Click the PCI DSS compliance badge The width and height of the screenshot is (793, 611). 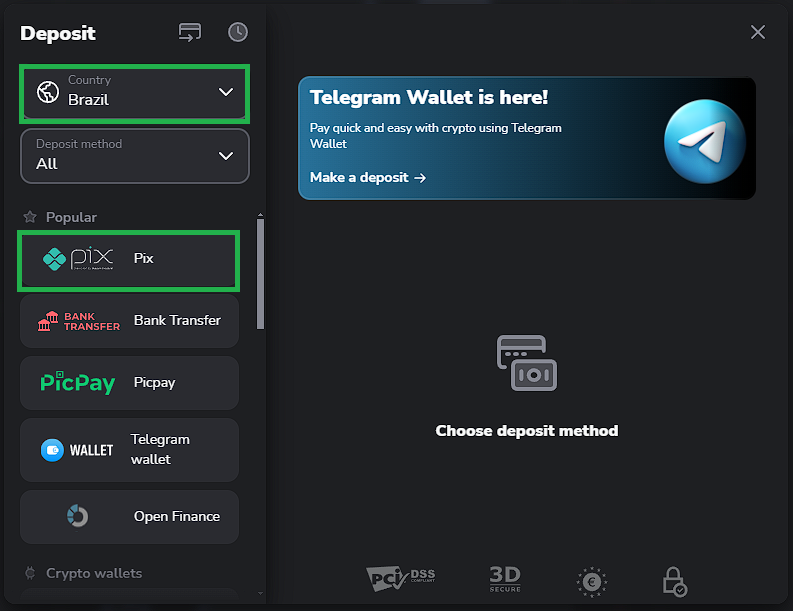pos(401,578)
